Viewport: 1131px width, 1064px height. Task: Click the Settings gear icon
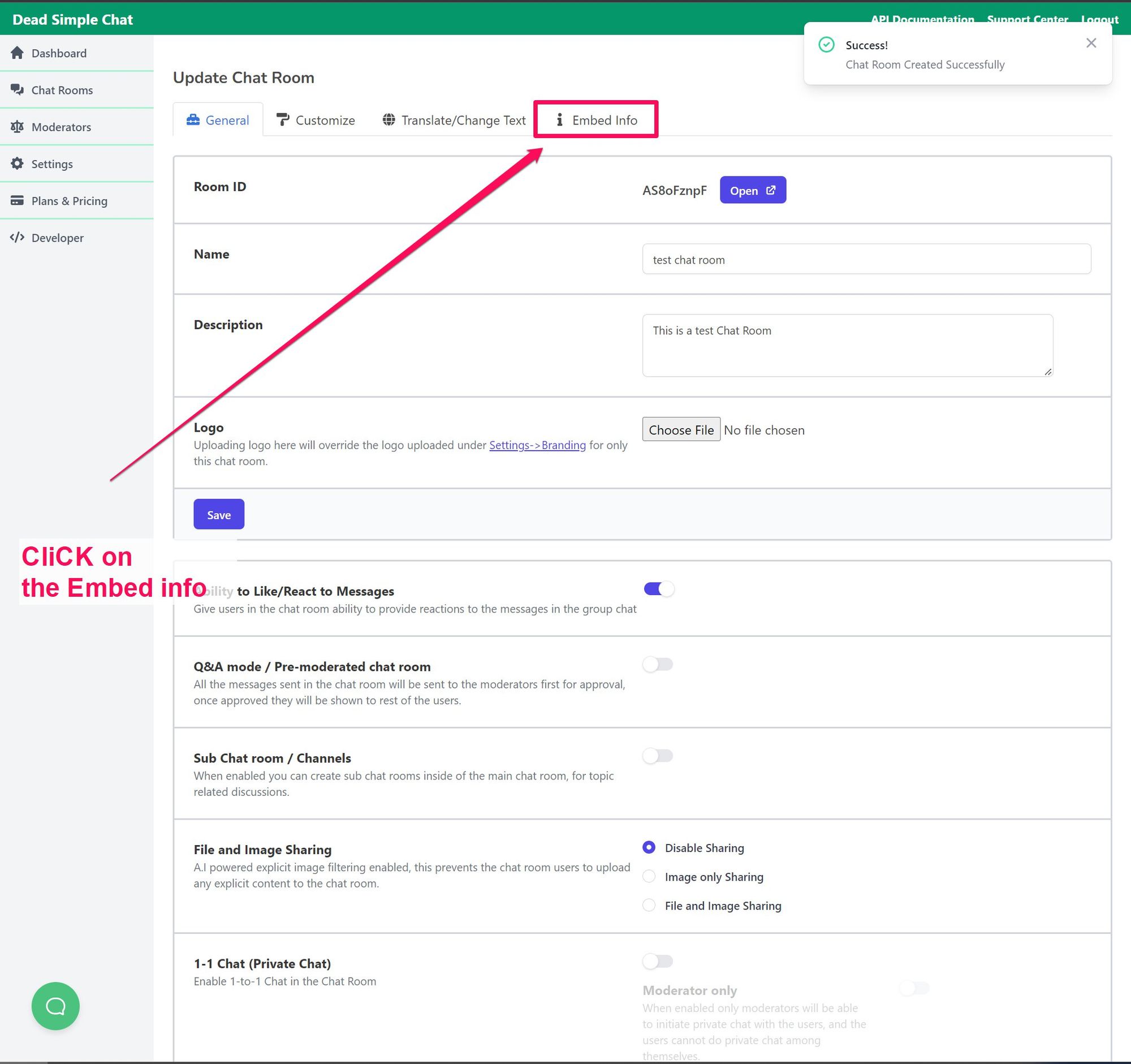[17, 164]
